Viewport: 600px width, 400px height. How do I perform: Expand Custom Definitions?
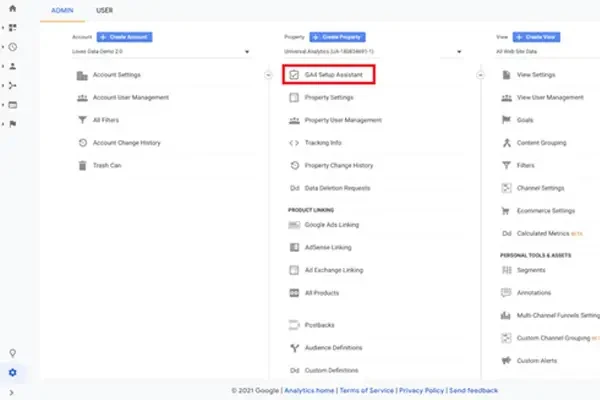coord(331,370)
